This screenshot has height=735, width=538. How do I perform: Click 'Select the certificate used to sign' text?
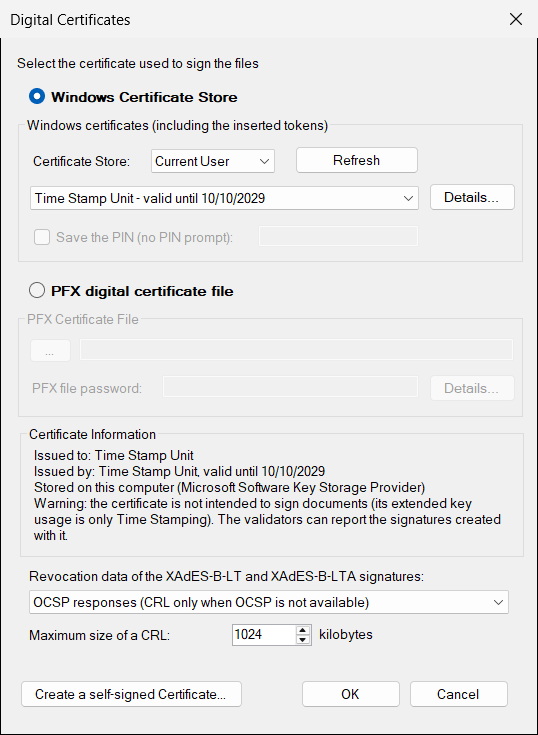coord(138,63)
